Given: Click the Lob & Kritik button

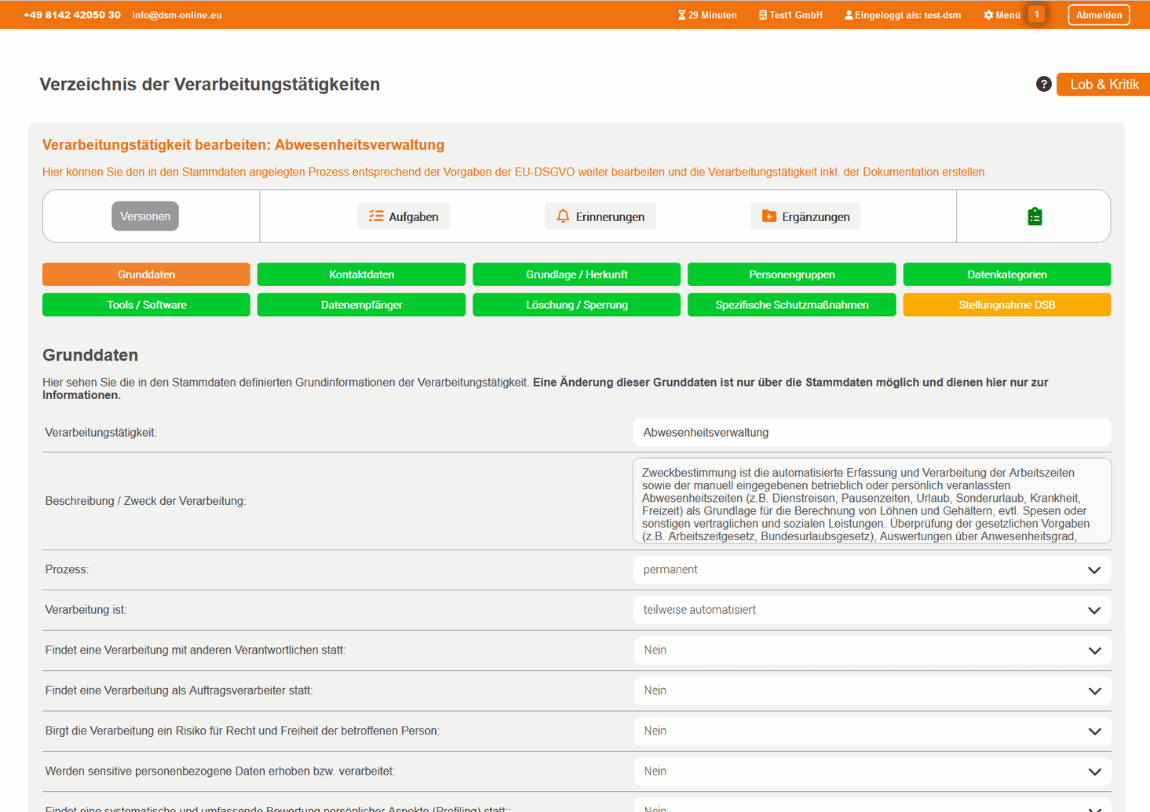Looking at the screenshot, I should coord(1103,84).
